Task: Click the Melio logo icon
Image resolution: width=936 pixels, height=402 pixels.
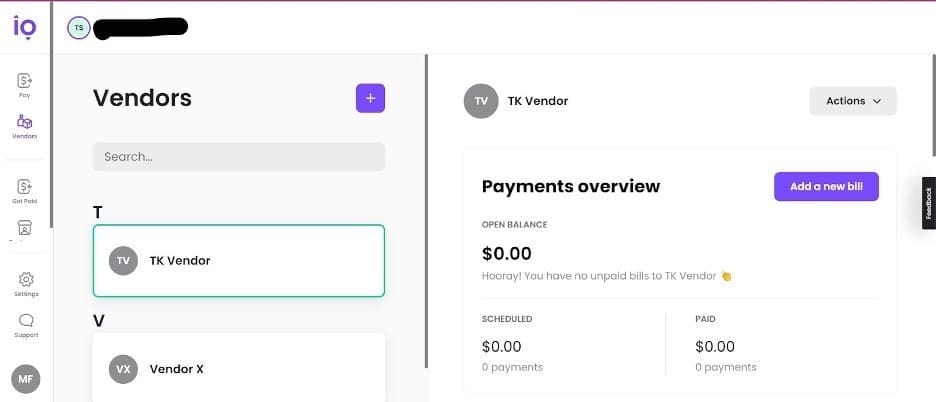Action: click(x=24, y=27)
